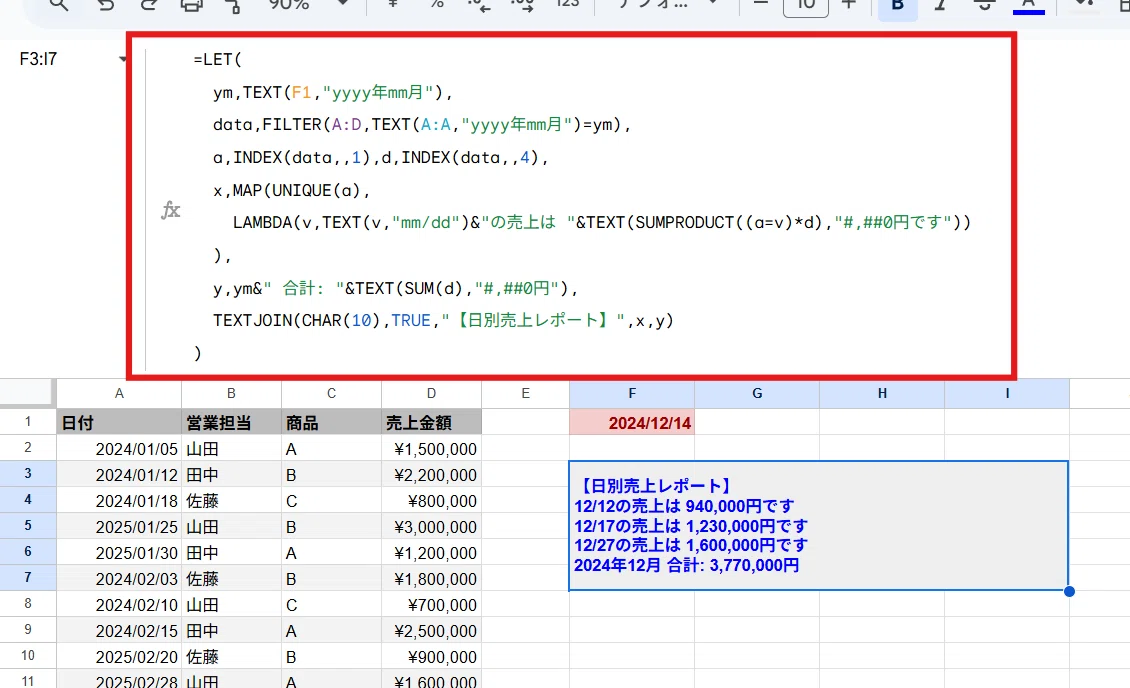Select column B header
Viewport: 1130px width, 688px height.
[x=231, y=393]
